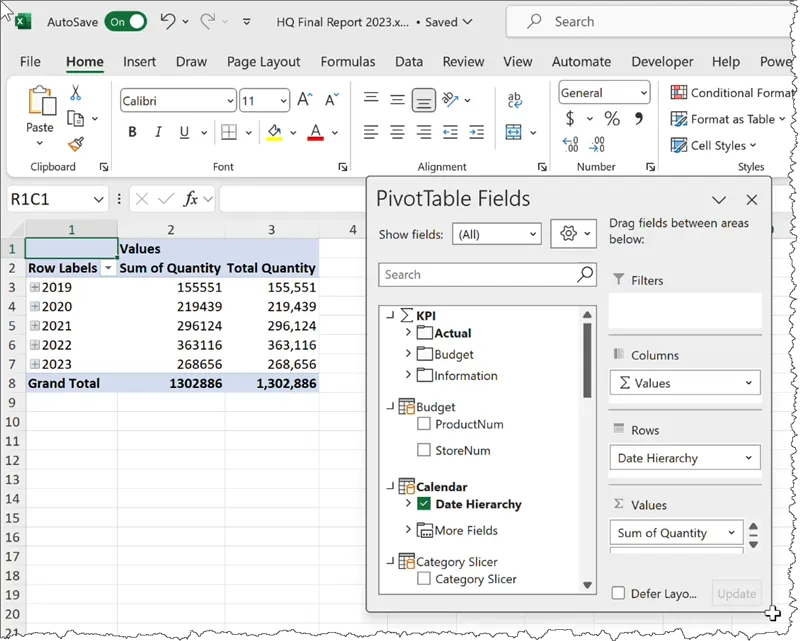Enable the Defer Layout Update checkbox
This screenshot has height=641, width=800.
[619, 593]
